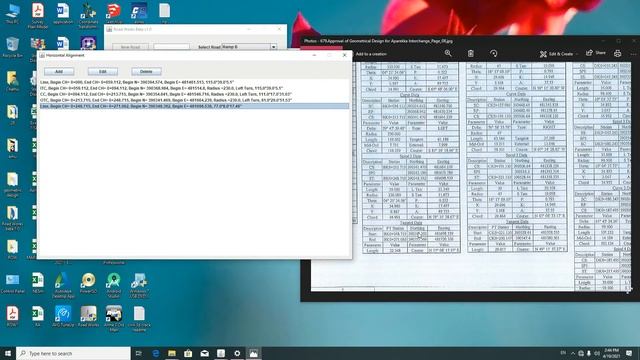Switch to the Photos app on the taskbar

click(x=253, y=353)
